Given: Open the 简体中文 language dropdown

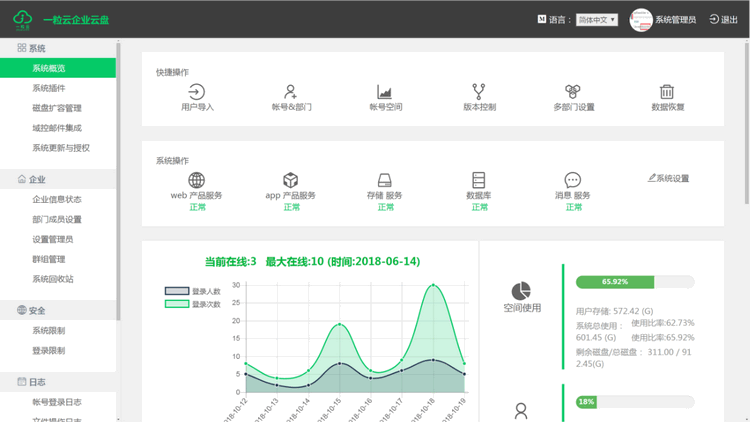Looking at the screenshot, I should [x=597, y=19].
